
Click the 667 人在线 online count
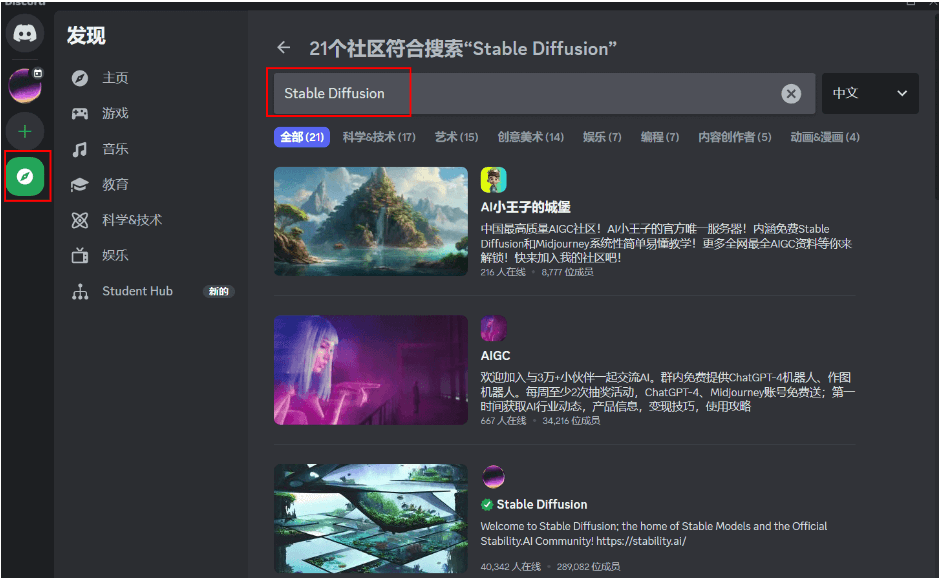[x=503, y=420]
